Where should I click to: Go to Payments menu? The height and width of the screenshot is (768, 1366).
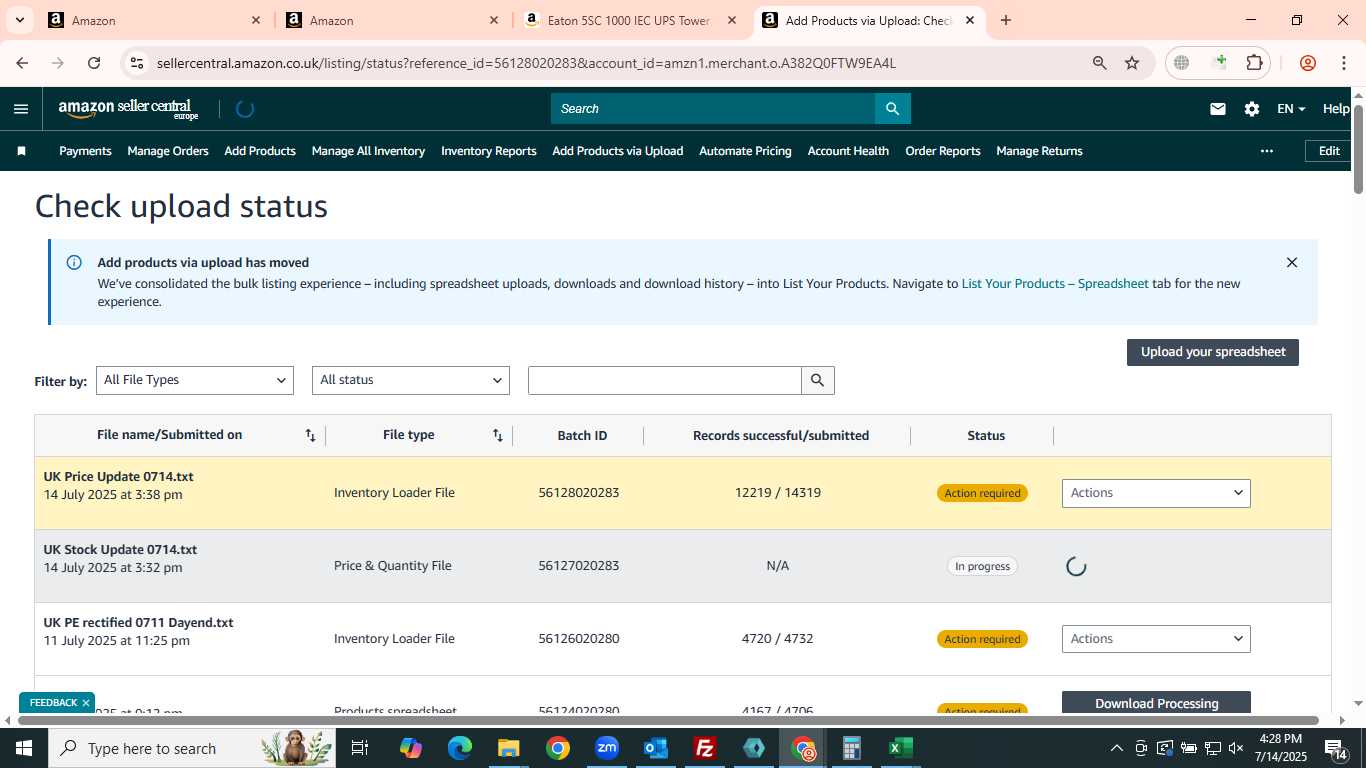click(x=85, y=151)
